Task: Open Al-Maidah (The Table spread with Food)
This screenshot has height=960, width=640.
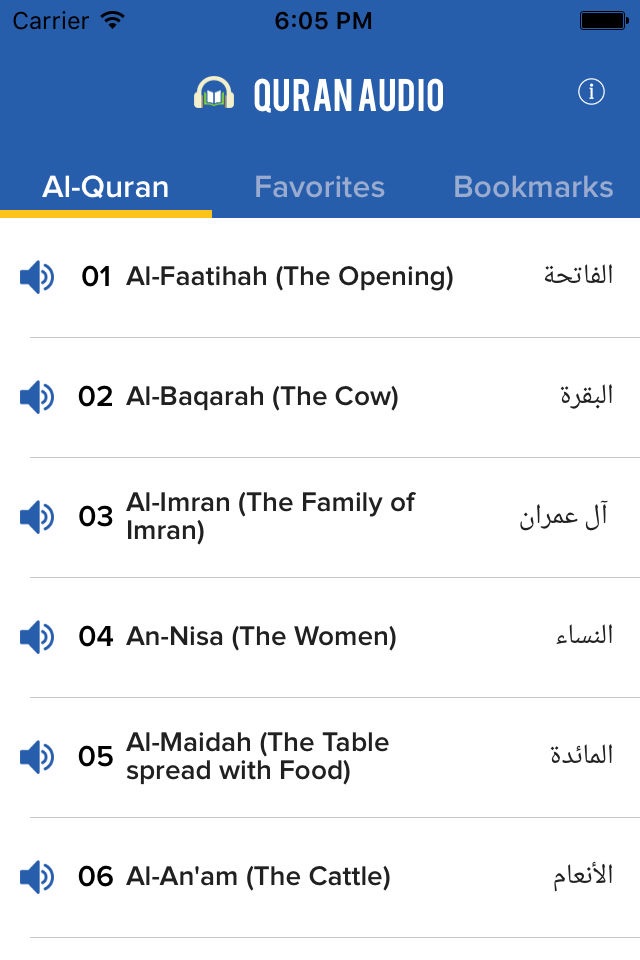Action: point(320,757)
